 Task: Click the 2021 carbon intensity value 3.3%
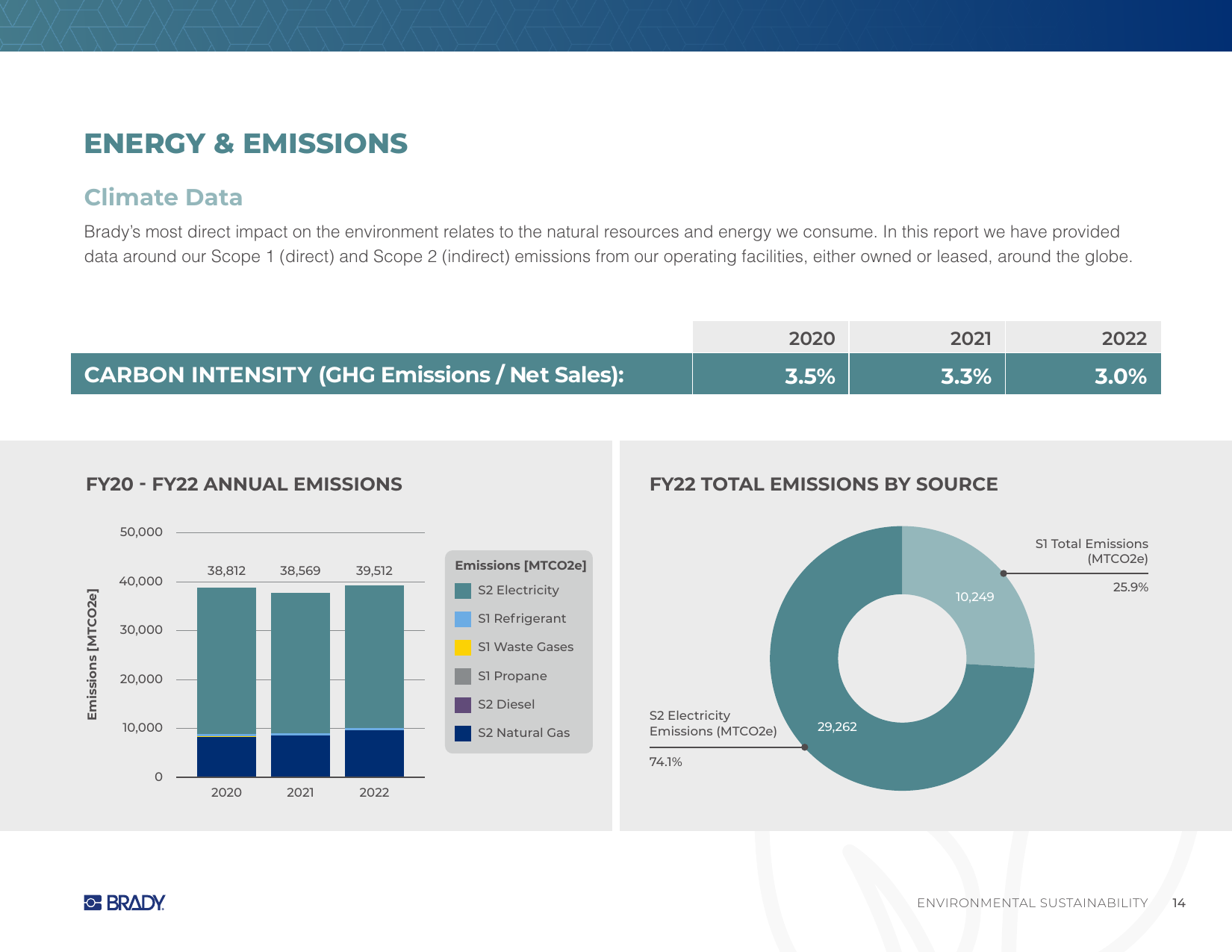966,376
